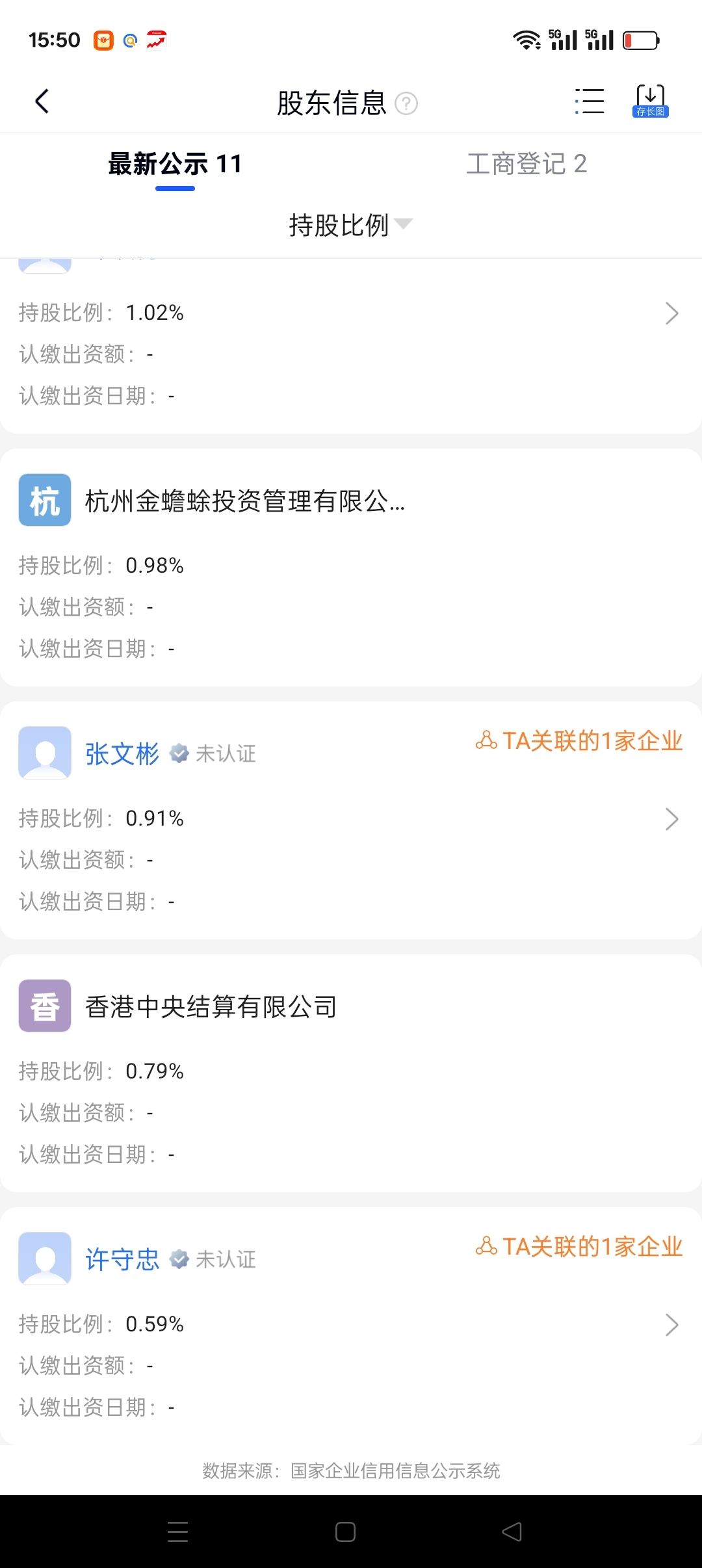The width and height of the screenshot is (702, 1568).
Task: Open details chevron in 张文彬's card
Action: click(671, 819)
